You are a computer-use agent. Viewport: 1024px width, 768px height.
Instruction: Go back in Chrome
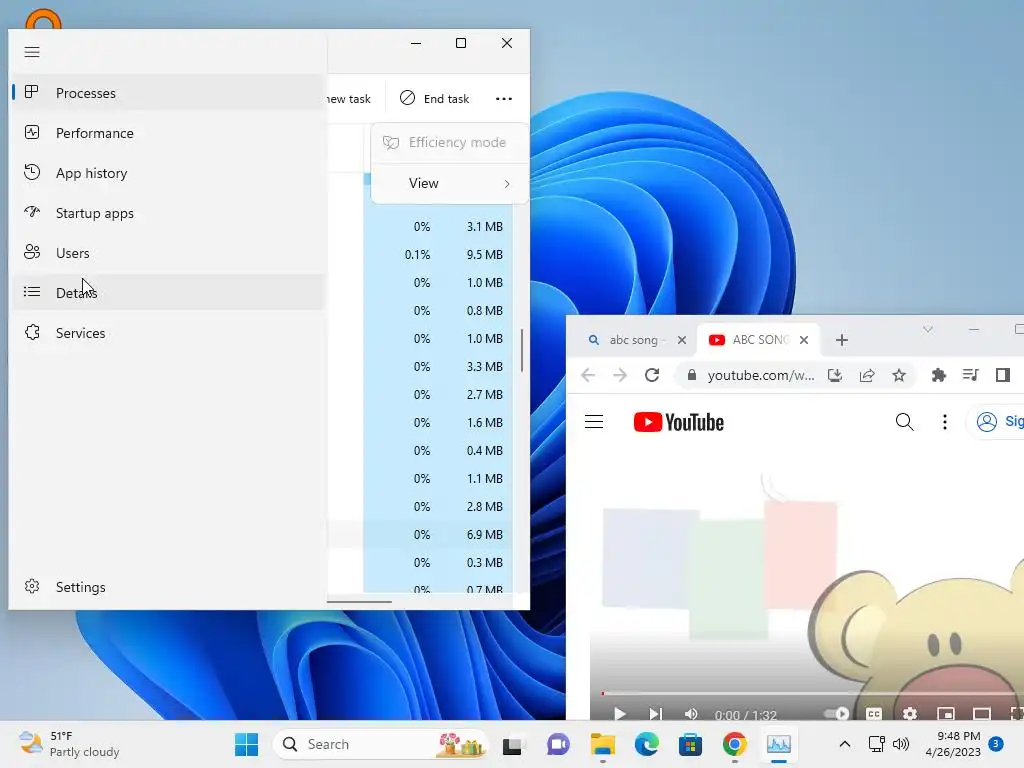[588, 376]
